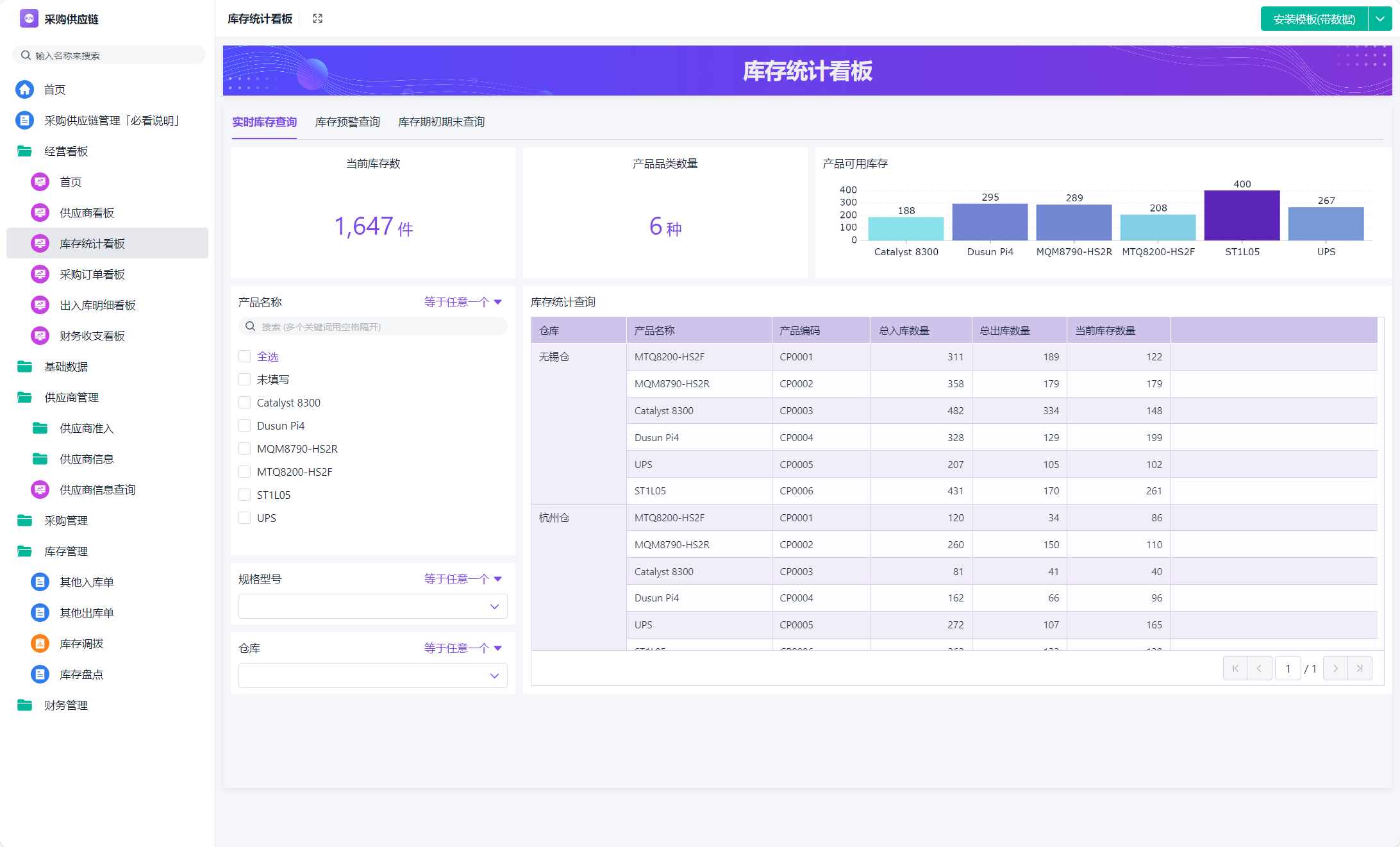Open 采购供应链管理「必看说明」document icon

[24, 121]
